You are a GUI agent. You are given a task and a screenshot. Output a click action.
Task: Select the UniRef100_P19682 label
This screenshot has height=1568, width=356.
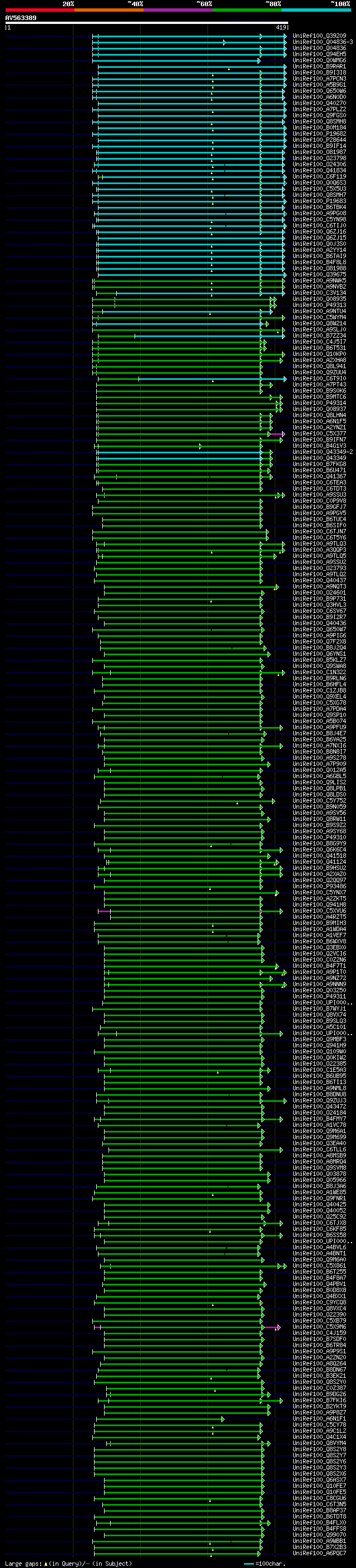pyautogui.click(x=319, y=134)
